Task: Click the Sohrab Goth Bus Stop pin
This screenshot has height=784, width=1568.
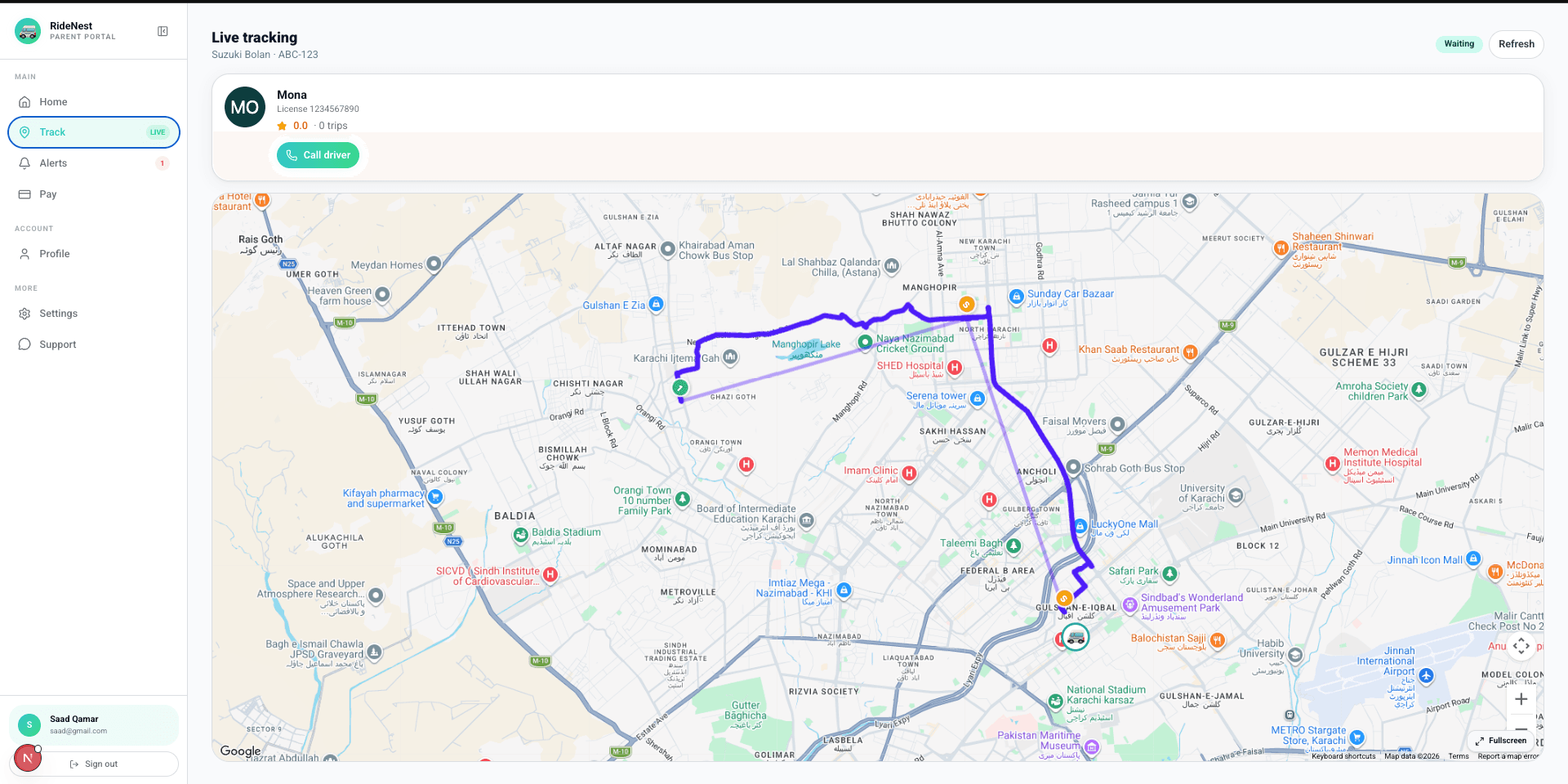Action: [1073, 467]
